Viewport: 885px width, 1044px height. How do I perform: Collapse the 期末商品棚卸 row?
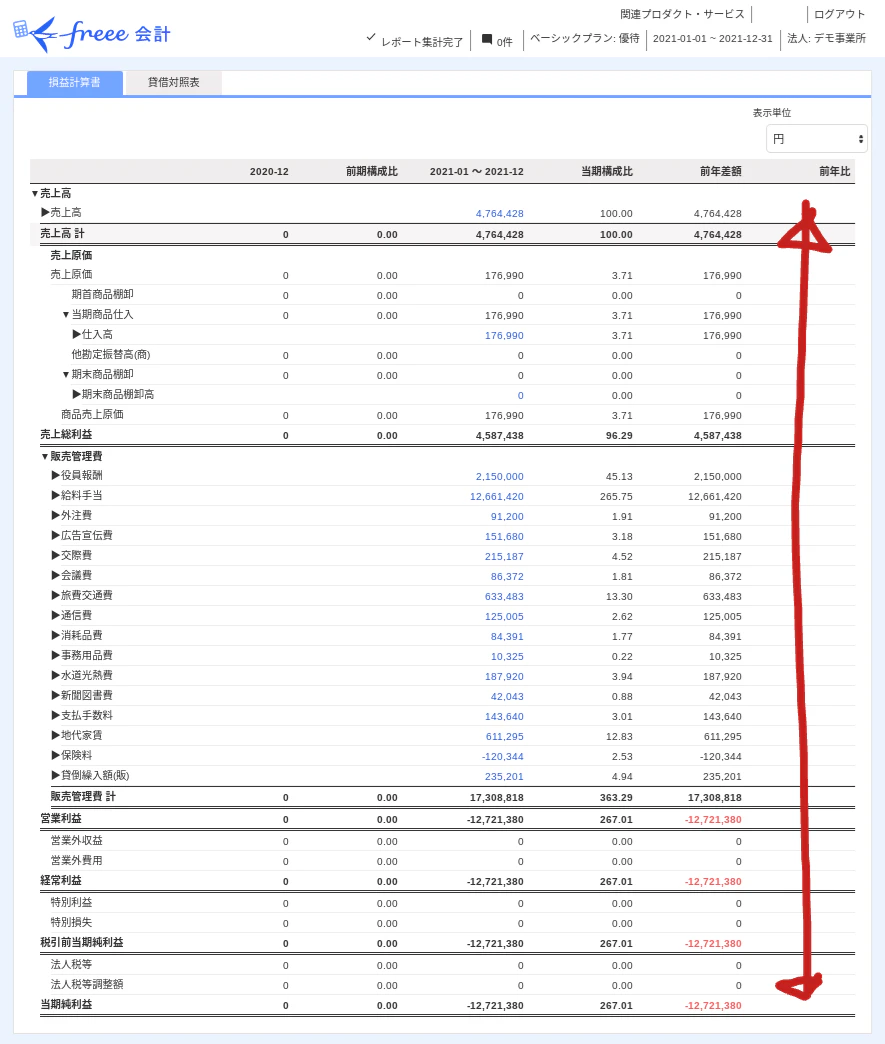point(66,375)
